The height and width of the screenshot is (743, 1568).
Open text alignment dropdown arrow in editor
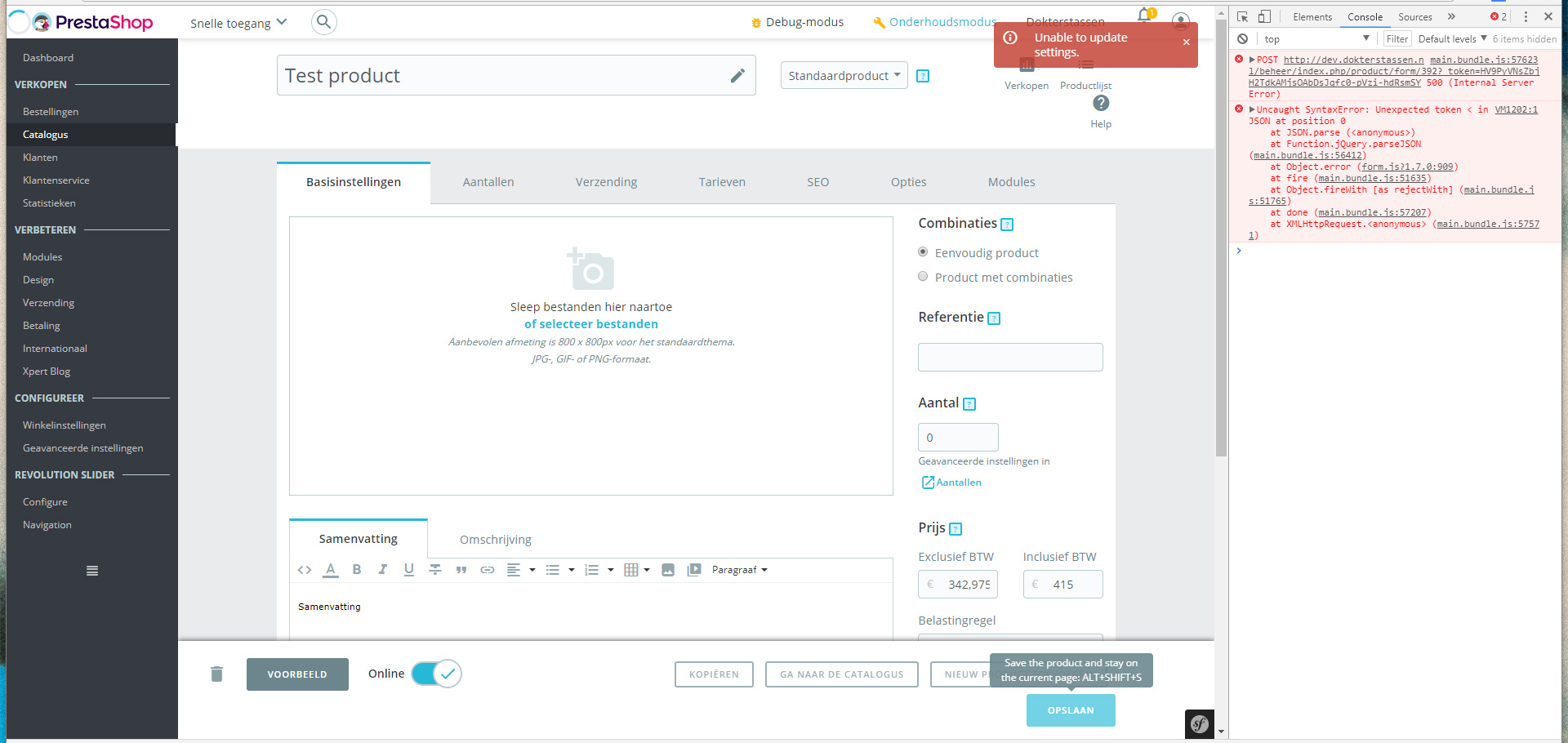tap(532, 570)
